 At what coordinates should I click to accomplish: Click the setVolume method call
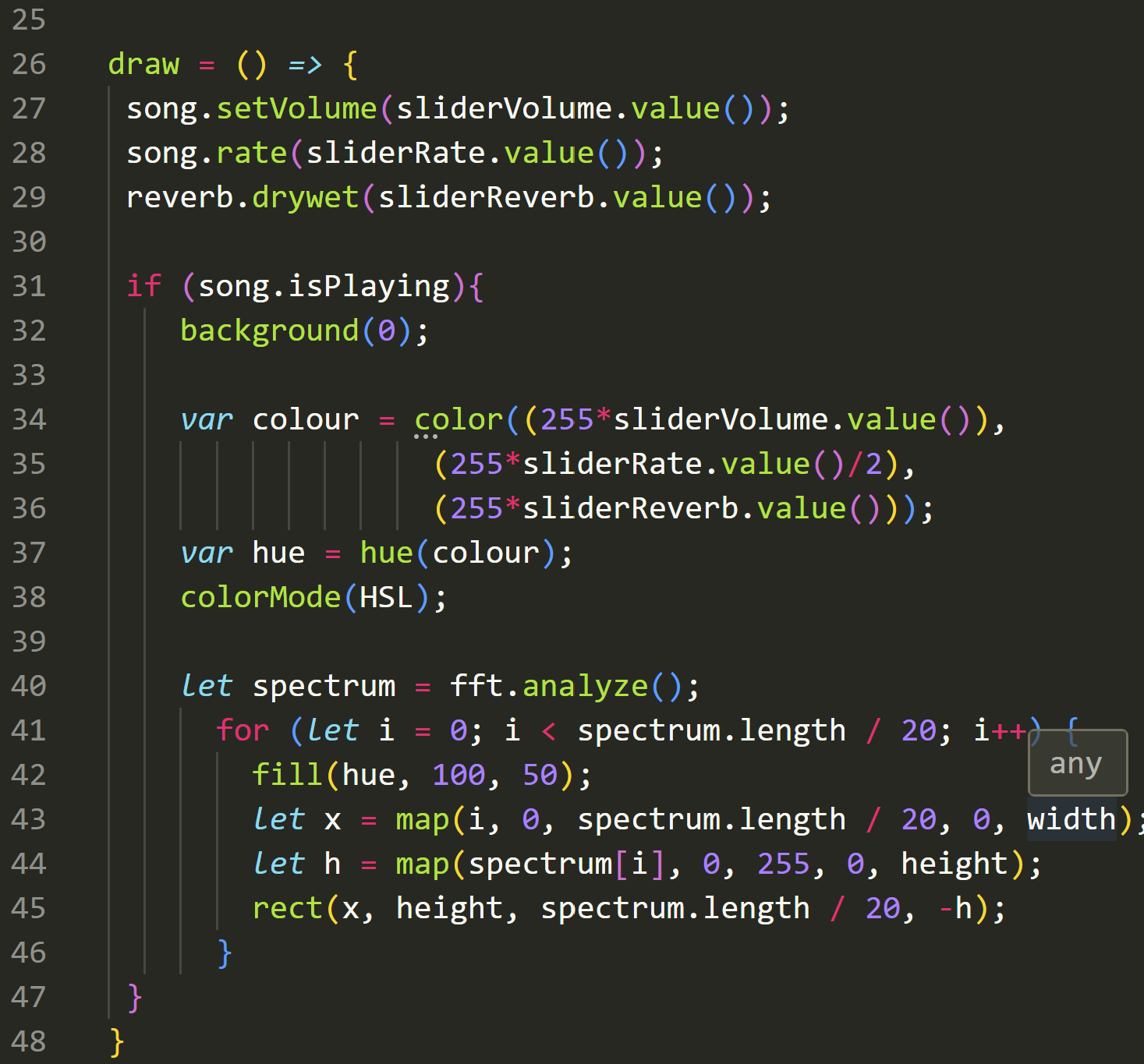[296, 108]
